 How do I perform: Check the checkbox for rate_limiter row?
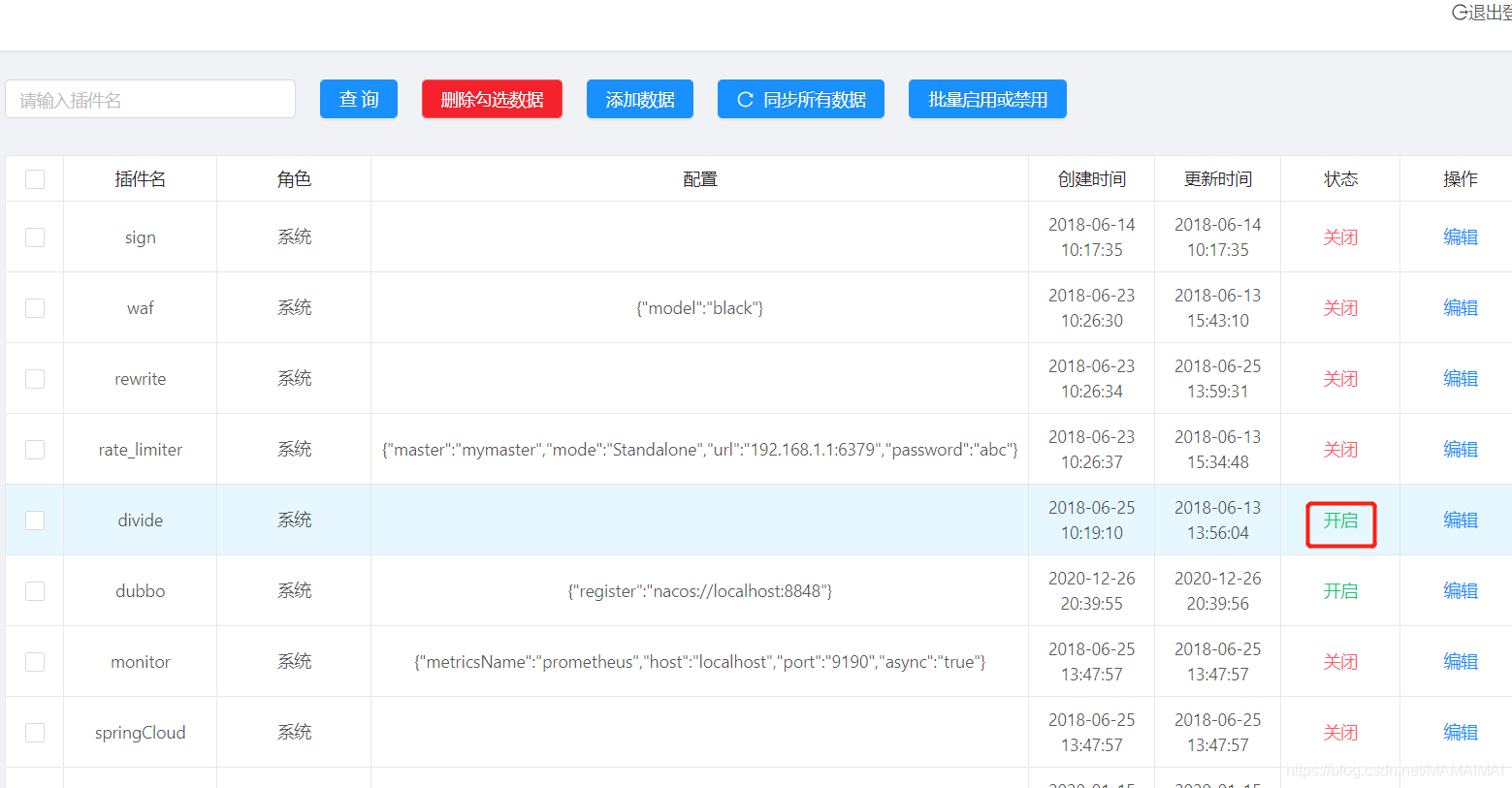click(x=35, y=450)
